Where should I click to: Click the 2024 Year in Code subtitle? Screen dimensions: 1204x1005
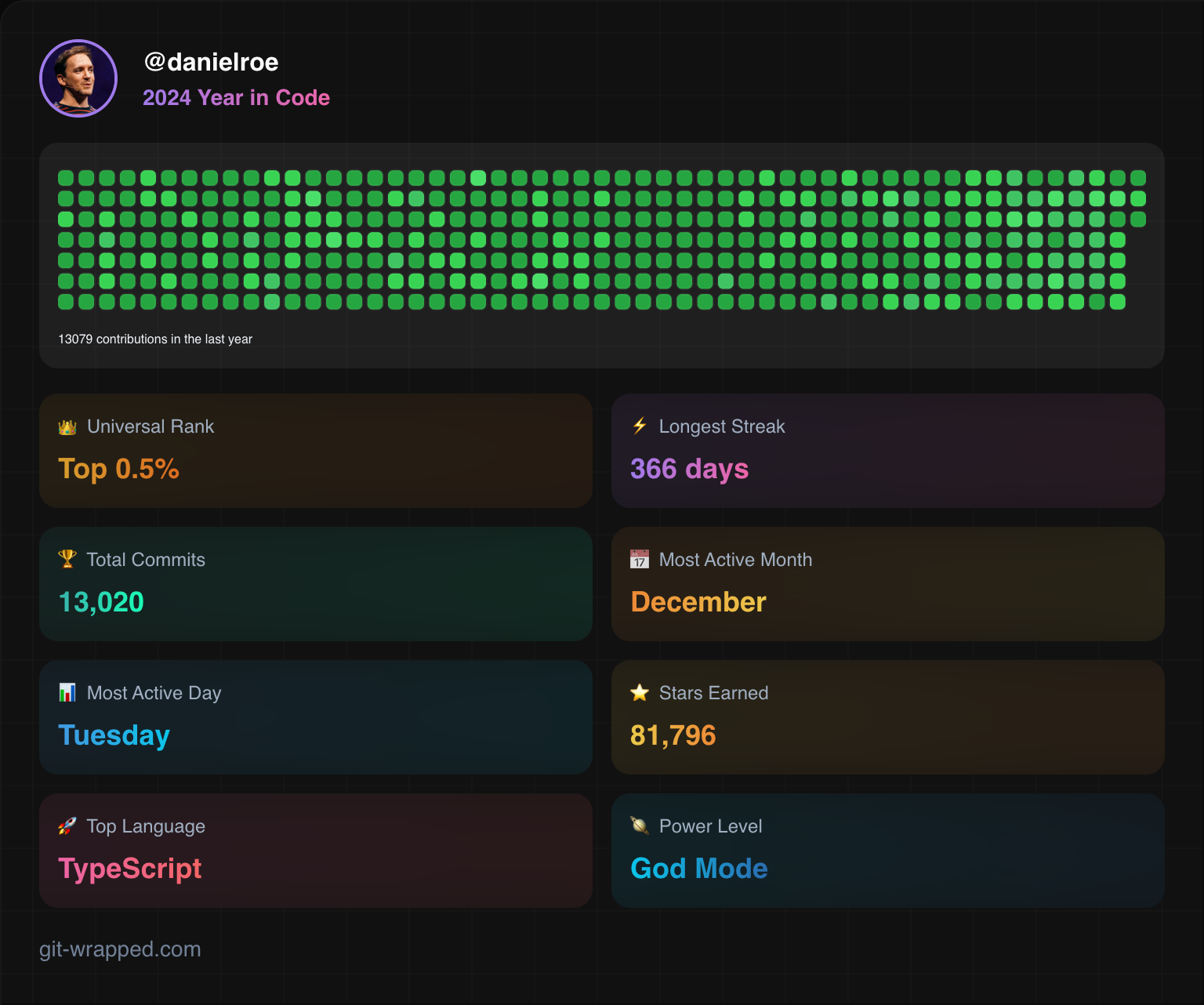point(236,97)
